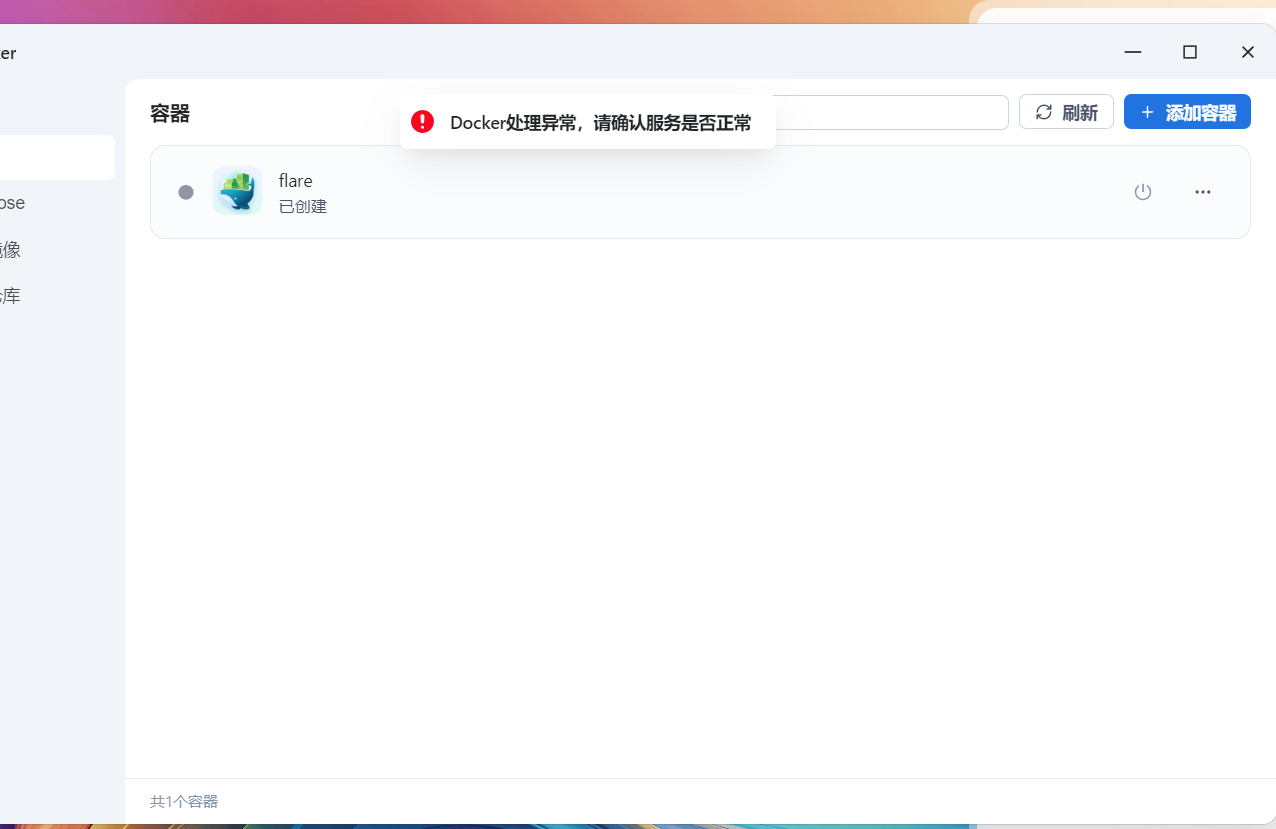
Task: Open the ellipsis options menu for flare
Action: 1202,191
